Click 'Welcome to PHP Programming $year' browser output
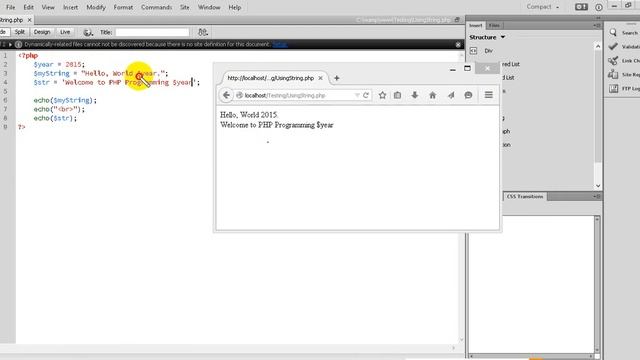 pos(277,125)
